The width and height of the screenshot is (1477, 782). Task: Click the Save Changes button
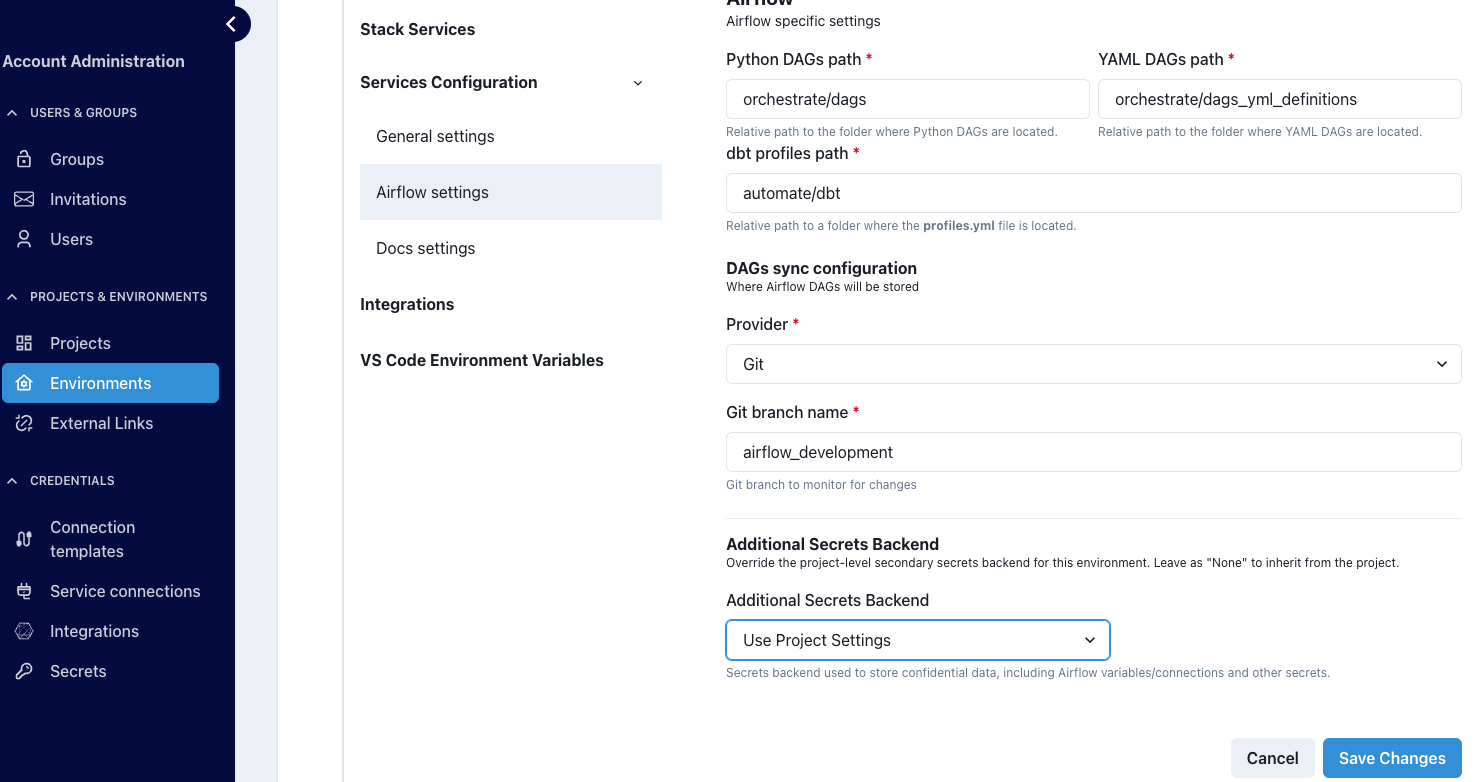click(1391, 758)
